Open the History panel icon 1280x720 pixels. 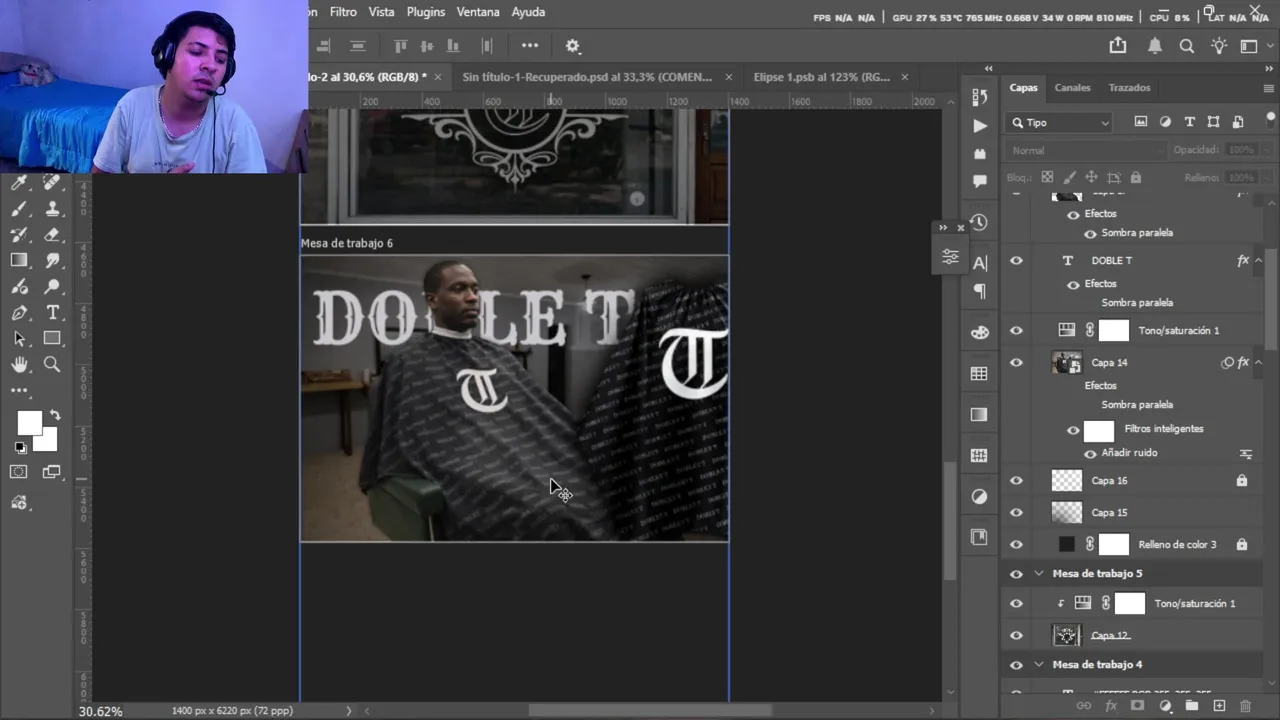click(979, 222)
